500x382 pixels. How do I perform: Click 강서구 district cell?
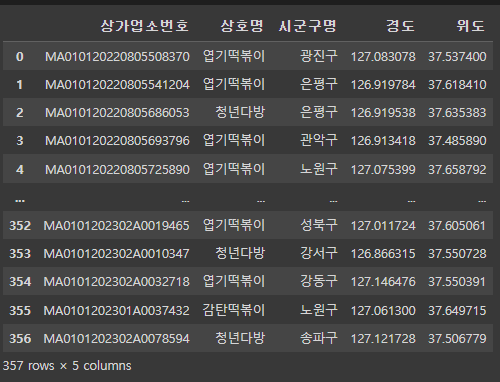click(319, 253)
